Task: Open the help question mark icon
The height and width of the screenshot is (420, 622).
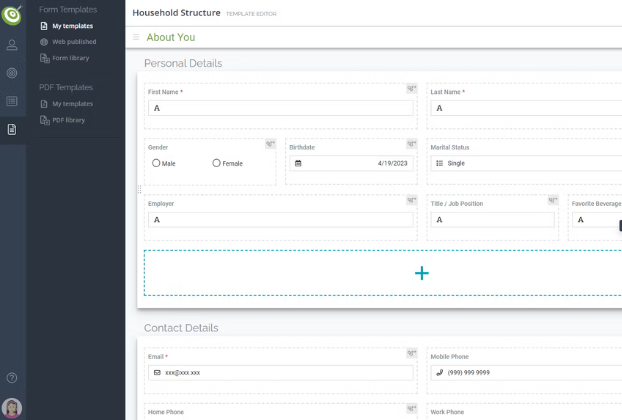Action: tap(12, 378)
